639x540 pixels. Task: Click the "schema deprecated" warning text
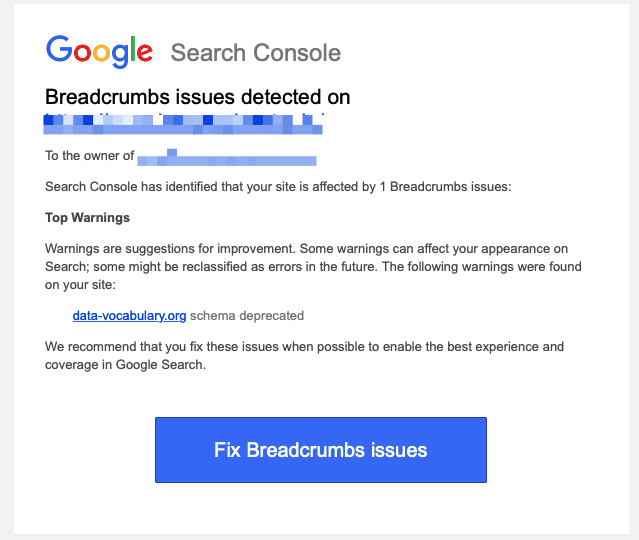click(x=247, y=316)
